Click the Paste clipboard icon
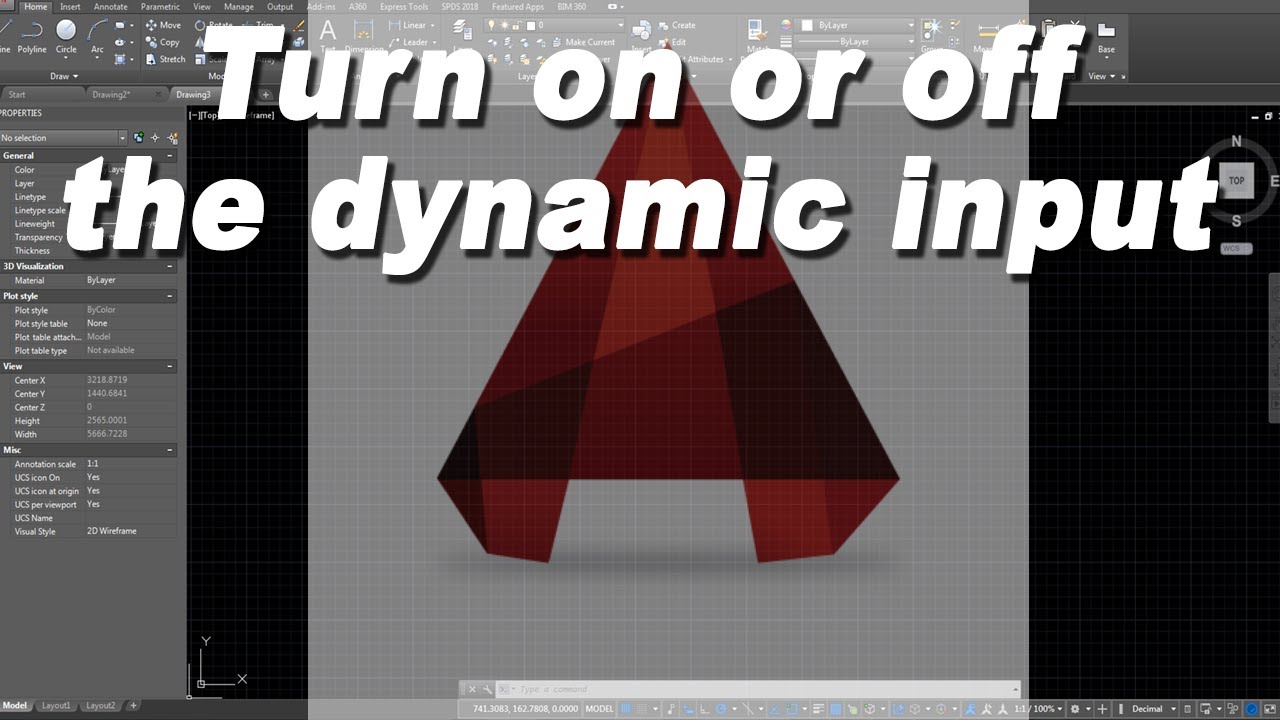1280x720 pixels. pos(1048,30)
